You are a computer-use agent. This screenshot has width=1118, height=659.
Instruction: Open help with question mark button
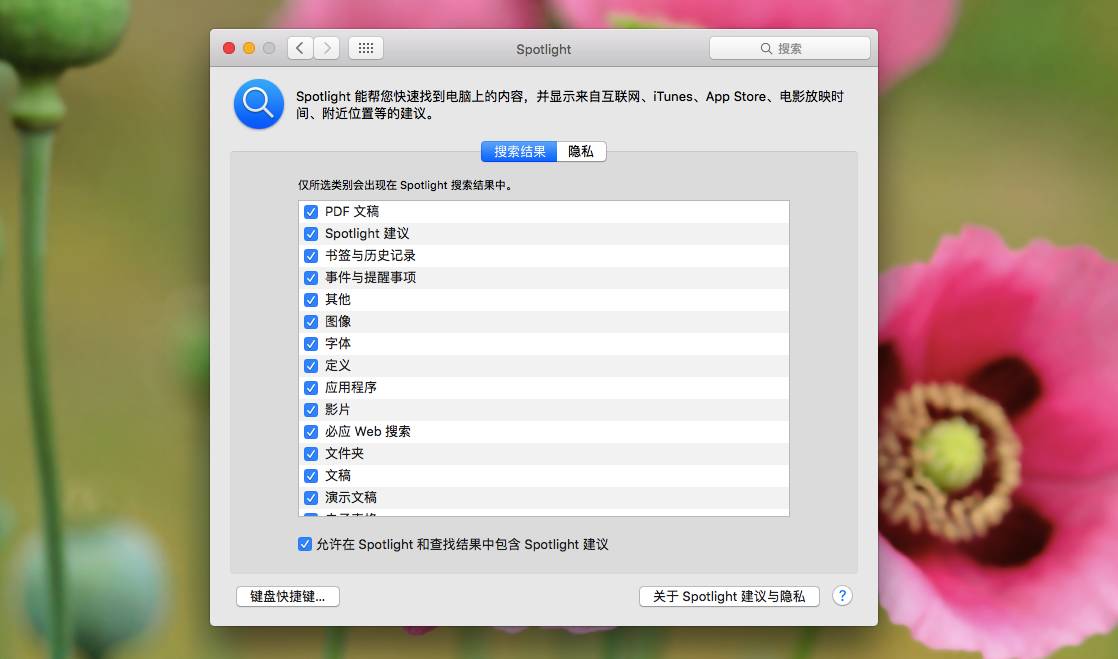[x=842, y=596]
